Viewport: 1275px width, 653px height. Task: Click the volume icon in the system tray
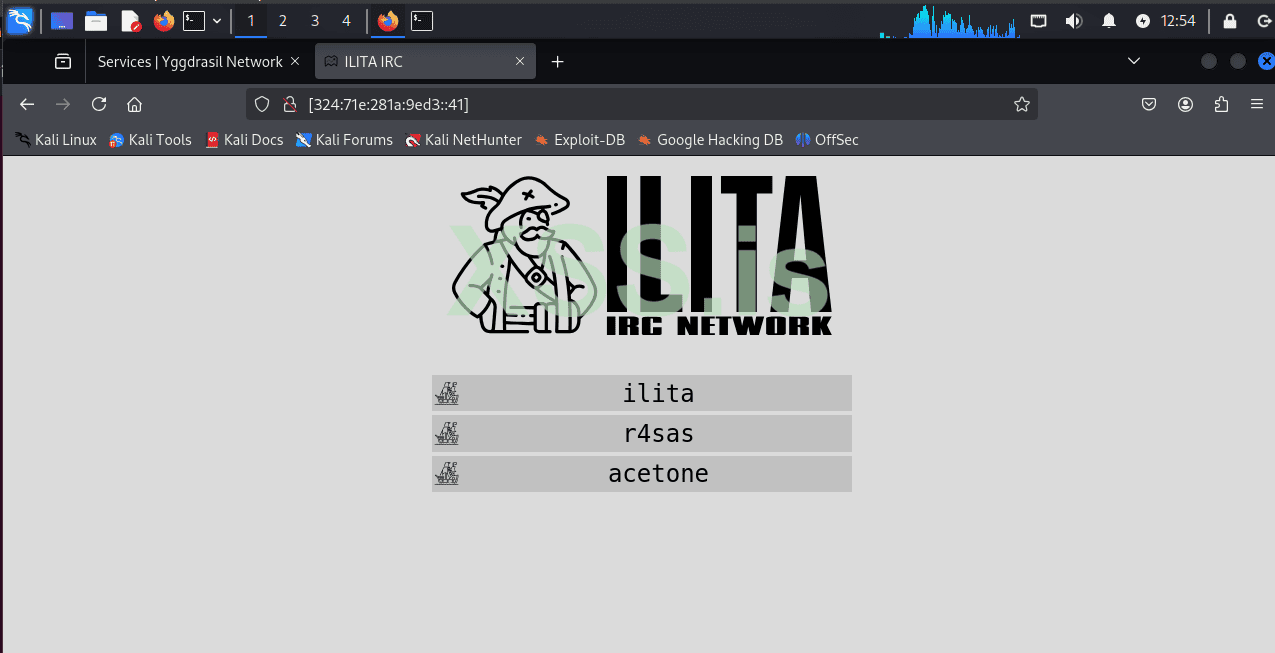point(1073,20)
